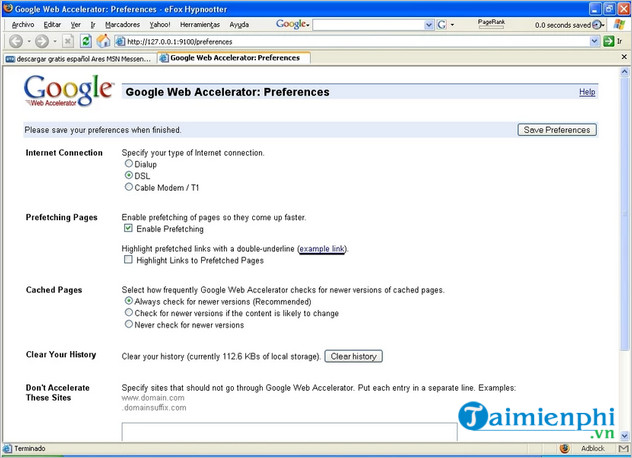
Task: Click the 0.0 seconds saved text
Action: coord(563,25)
